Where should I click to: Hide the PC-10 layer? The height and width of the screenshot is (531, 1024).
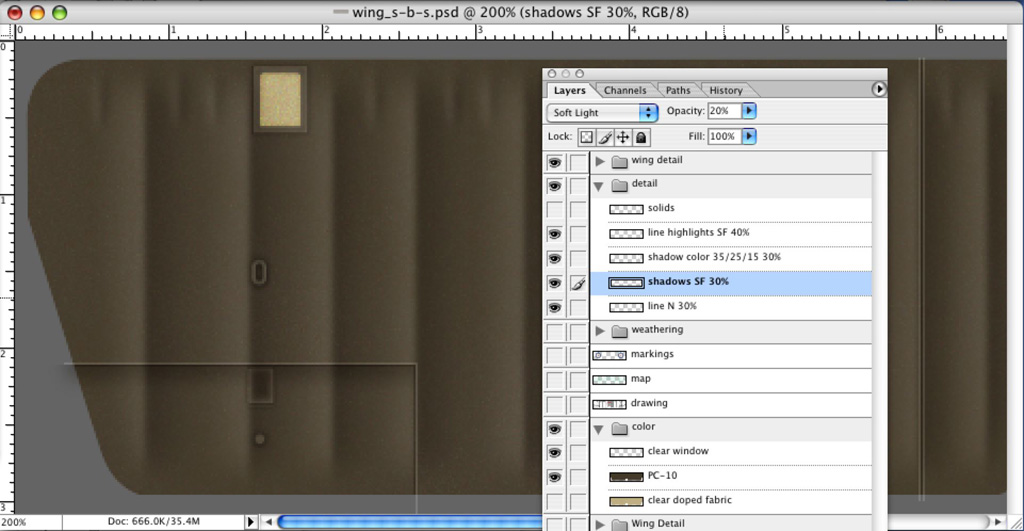tap(554, 477)
